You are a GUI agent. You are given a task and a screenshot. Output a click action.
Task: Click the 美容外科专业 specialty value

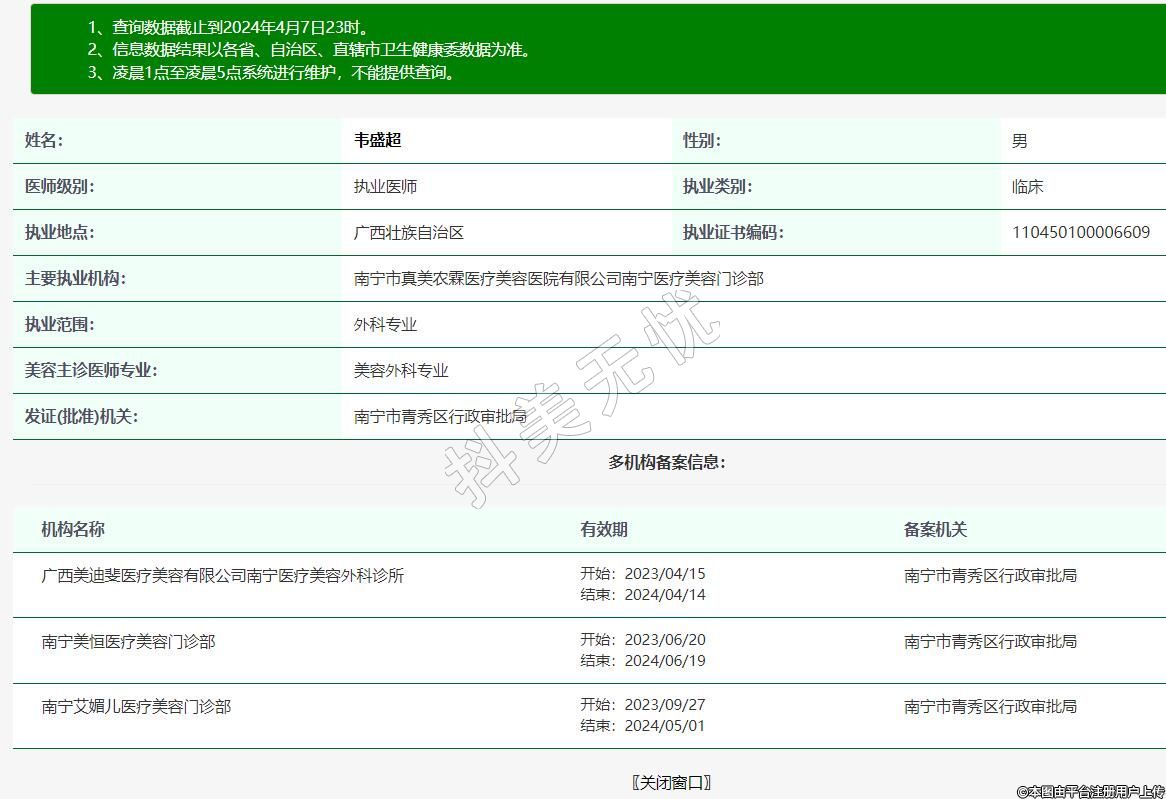click(x=401, y=371)
